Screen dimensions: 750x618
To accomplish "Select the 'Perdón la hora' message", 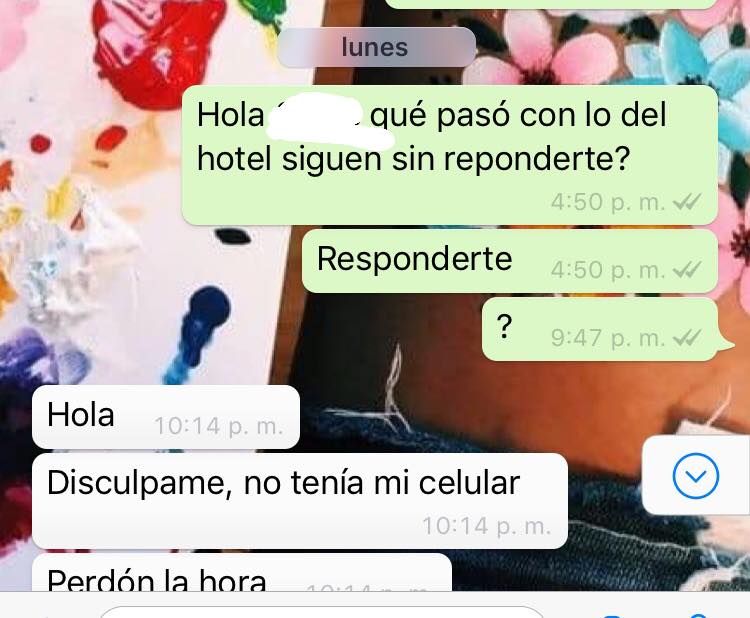I will coord(242,573).
